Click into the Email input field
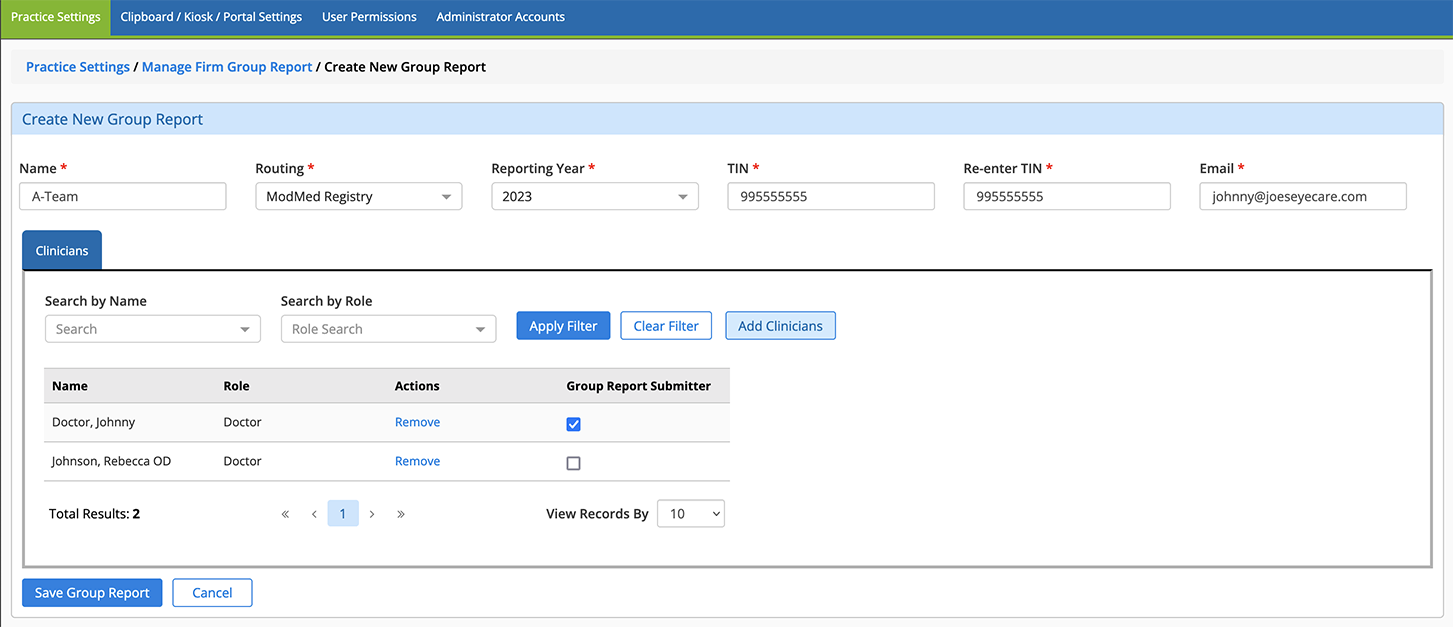 point(1302,197)
